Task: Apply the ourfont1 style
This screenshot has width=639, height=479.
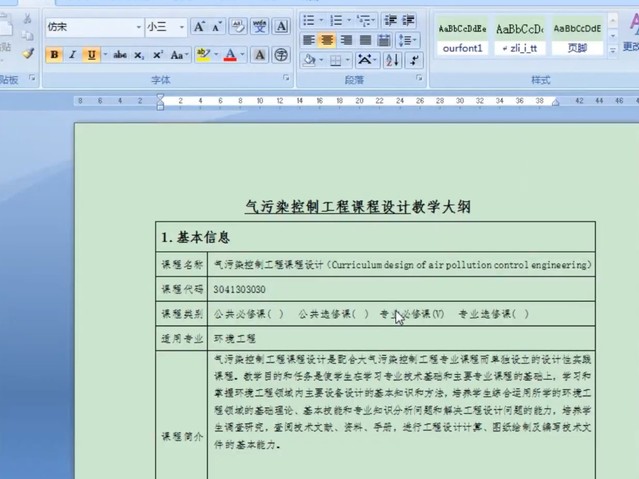Action: click(x=461, y=37)
